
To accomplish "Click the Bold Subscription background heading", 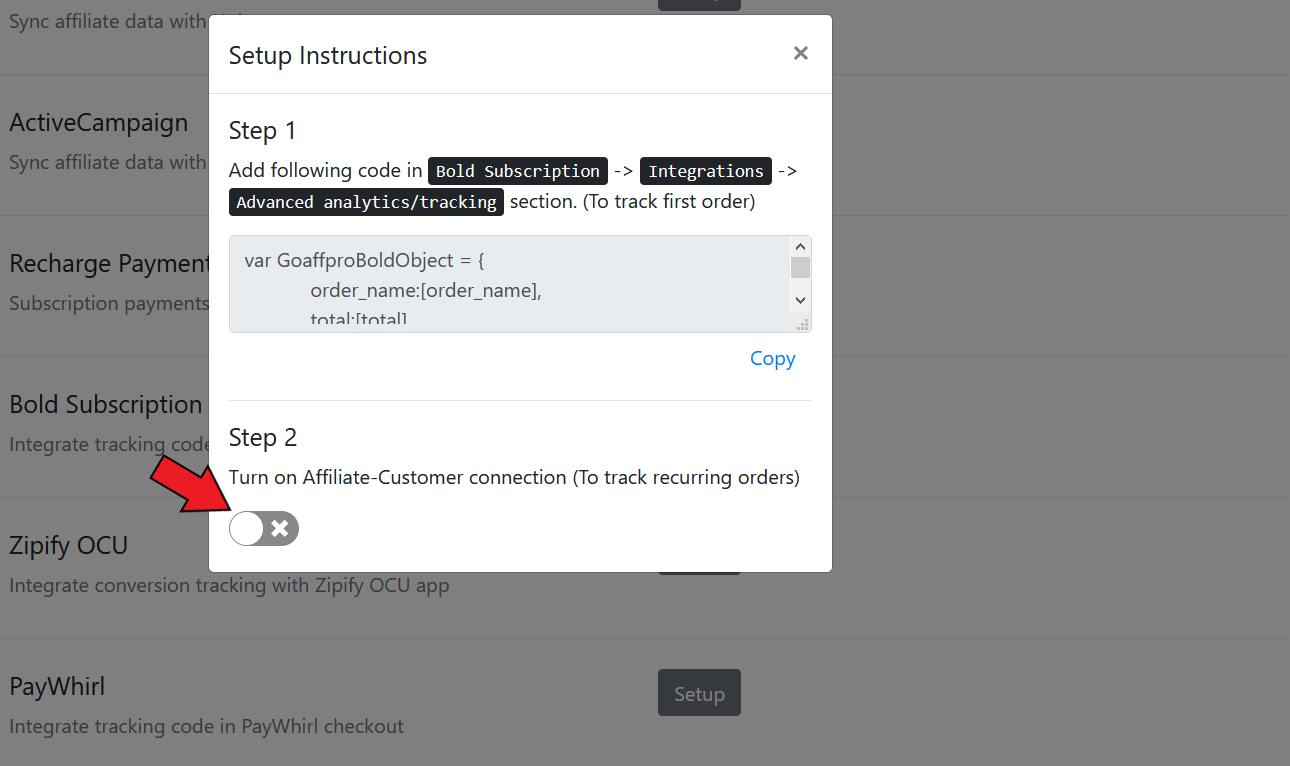I will click(106, 405).
